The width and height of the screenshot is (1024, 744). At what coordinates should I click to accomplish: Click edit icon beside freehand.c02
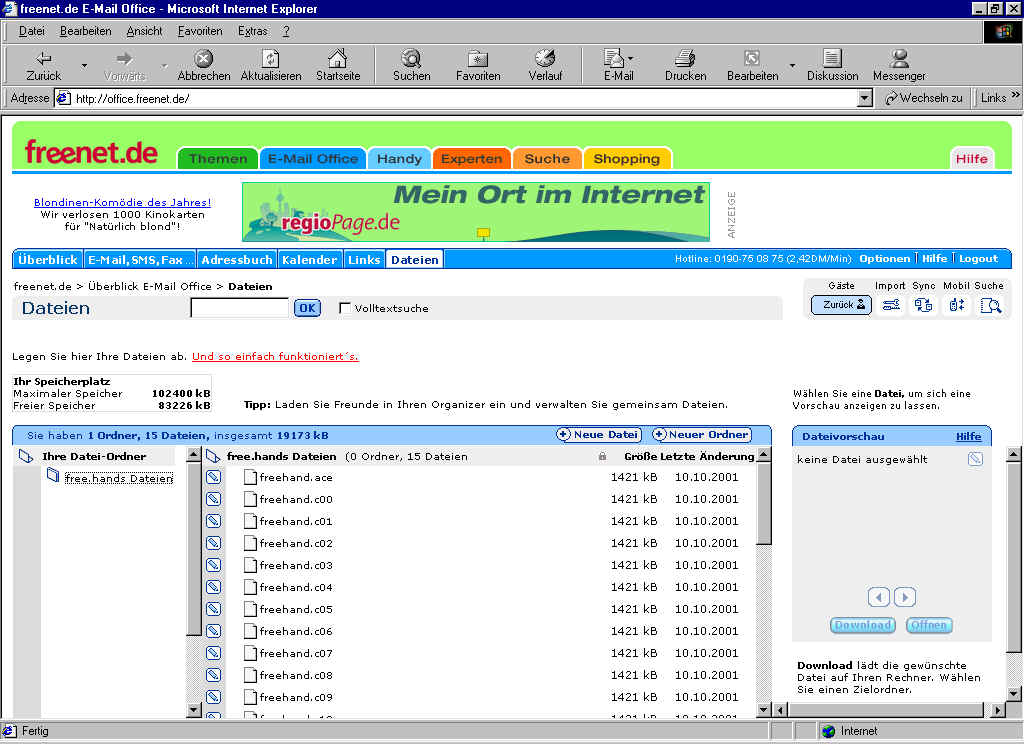pos(214,543)
